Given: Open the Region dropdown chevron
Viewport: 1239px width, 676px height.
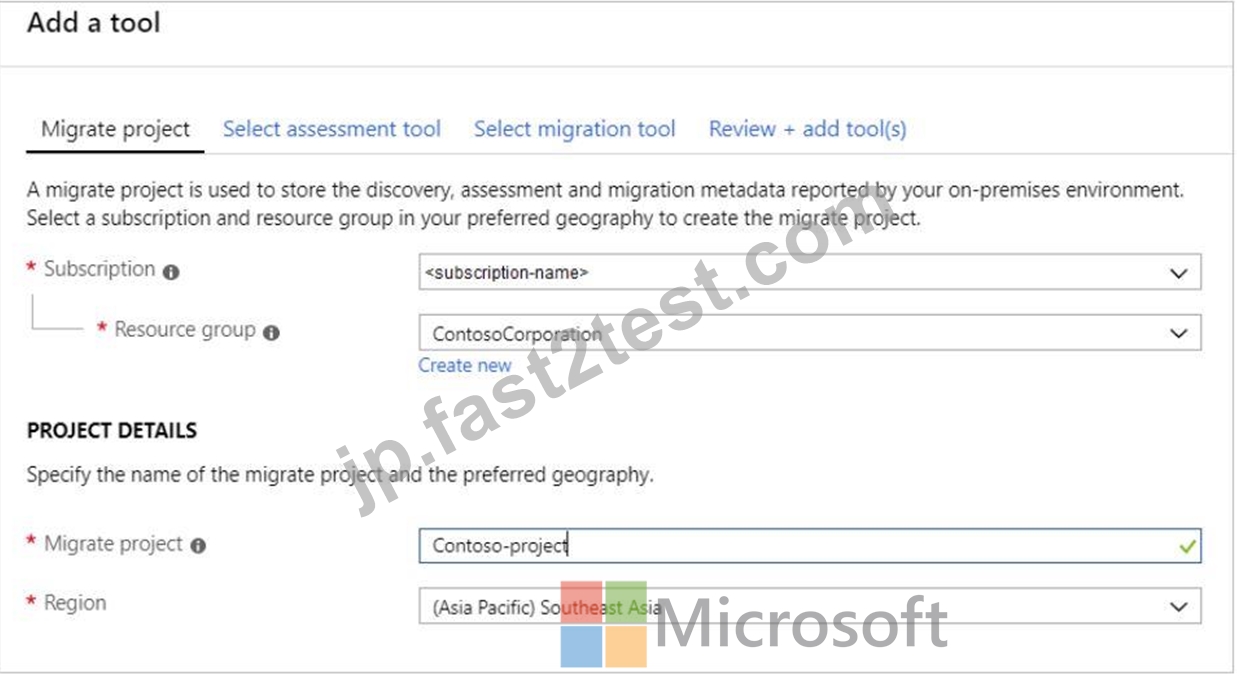Looking at the screenshot, I should pyautogui.click(x=1179, y=607).
